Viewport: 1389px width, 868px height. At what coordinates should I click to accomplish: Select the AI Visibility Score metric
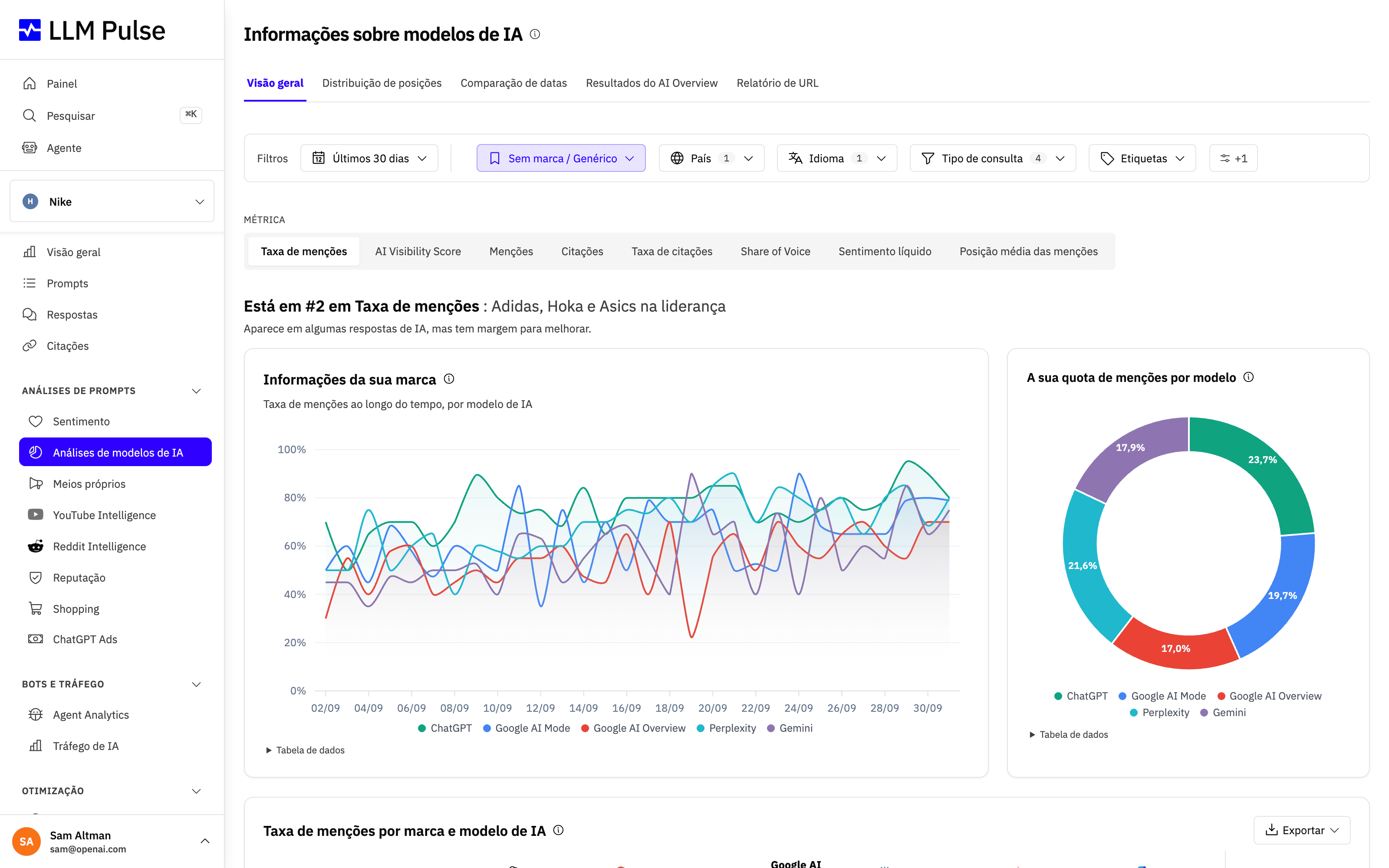tap(418, 251)
